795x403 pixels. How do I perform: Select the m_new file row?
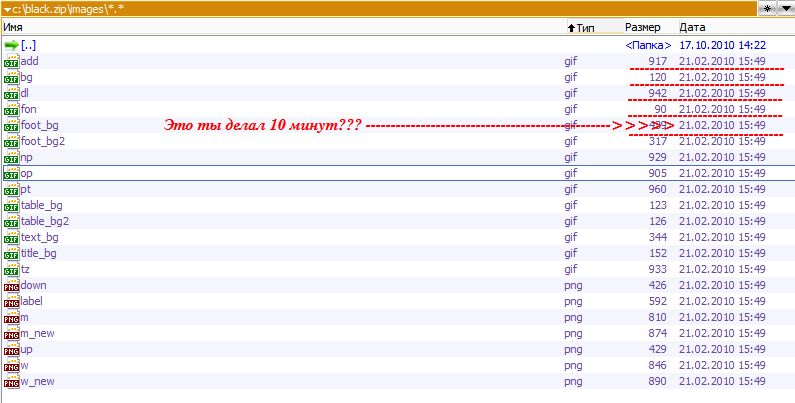tap(40, 333)
